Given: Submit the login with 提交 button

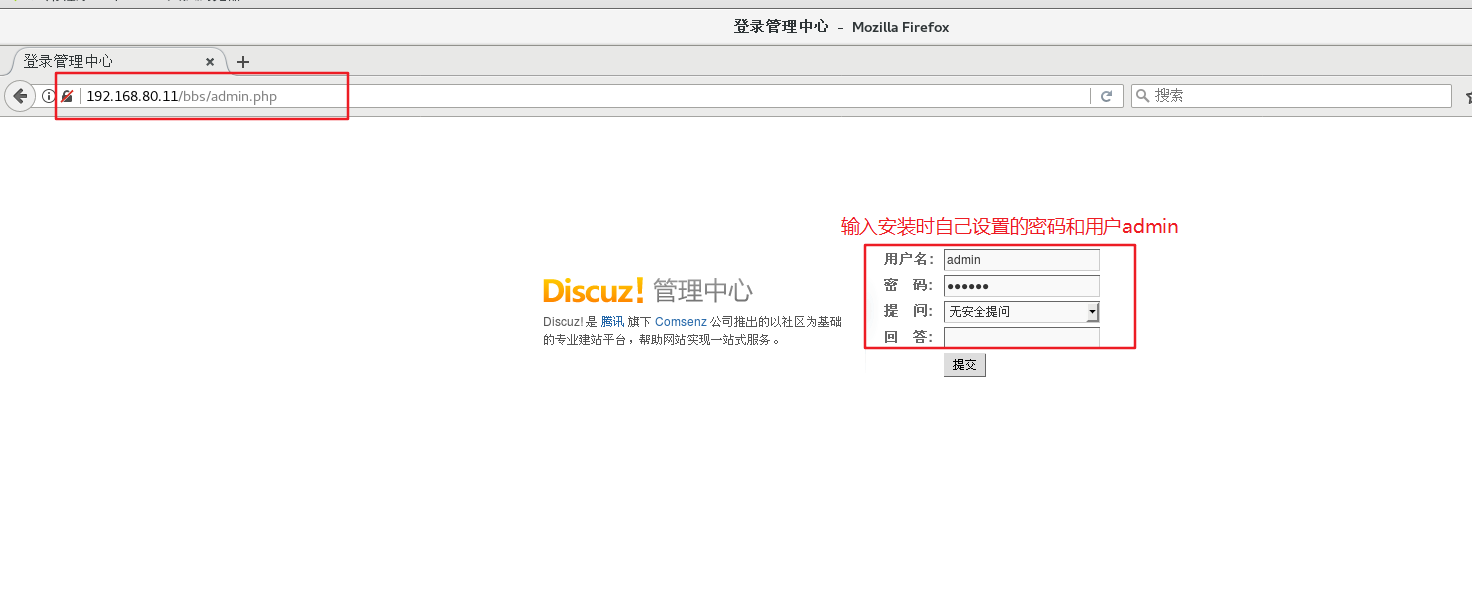Looking at the screenshot, I should 964,365.
